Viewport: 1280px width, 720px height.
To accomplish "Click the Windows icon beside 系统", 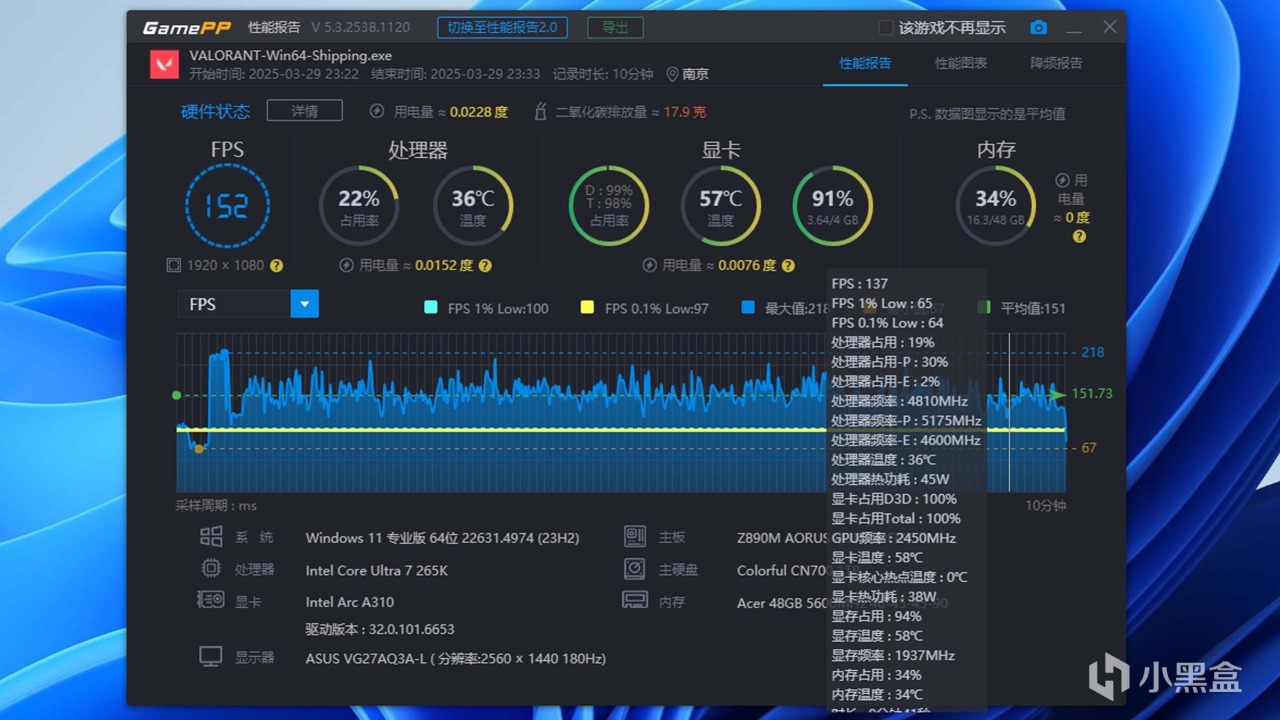I will pyautogui.click(x=211, y=537).
